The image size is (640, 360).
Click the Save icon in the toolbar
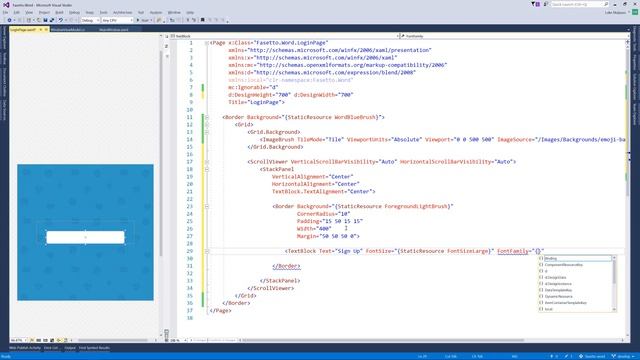pos(45,20)
